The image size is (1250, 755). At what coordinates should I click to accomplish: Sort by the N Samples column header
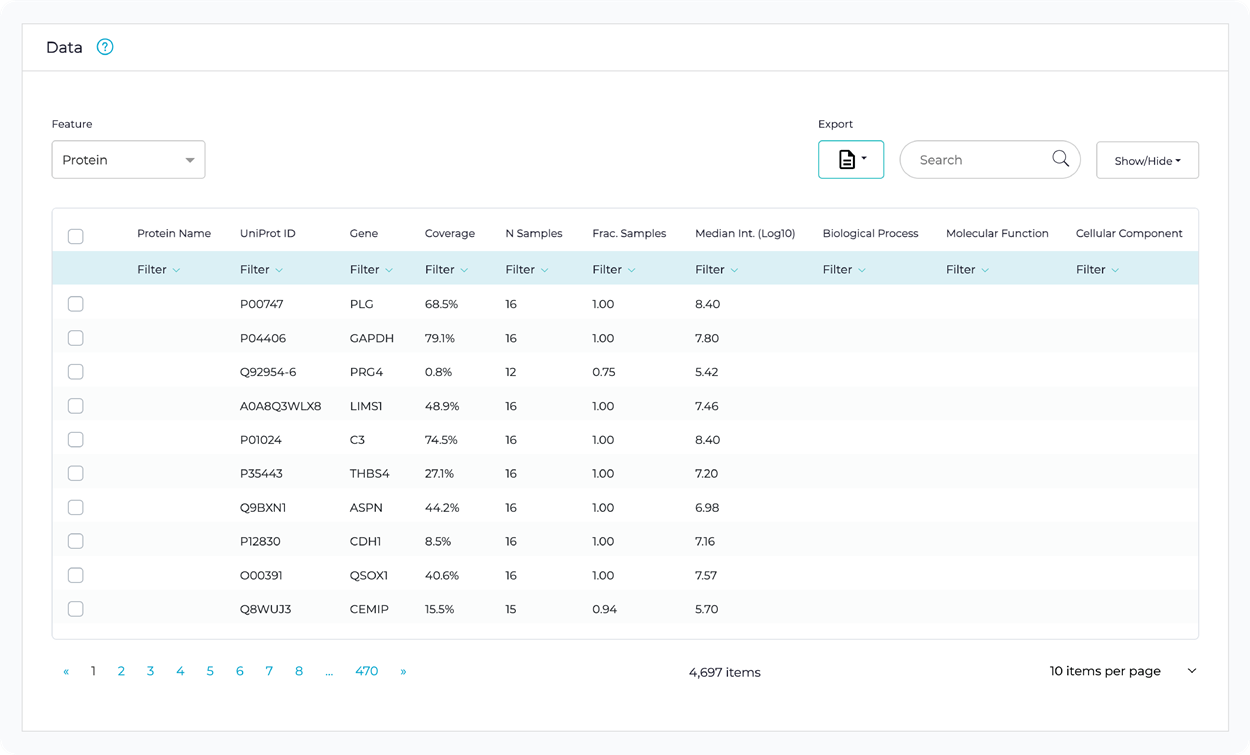tap(534, 233)
